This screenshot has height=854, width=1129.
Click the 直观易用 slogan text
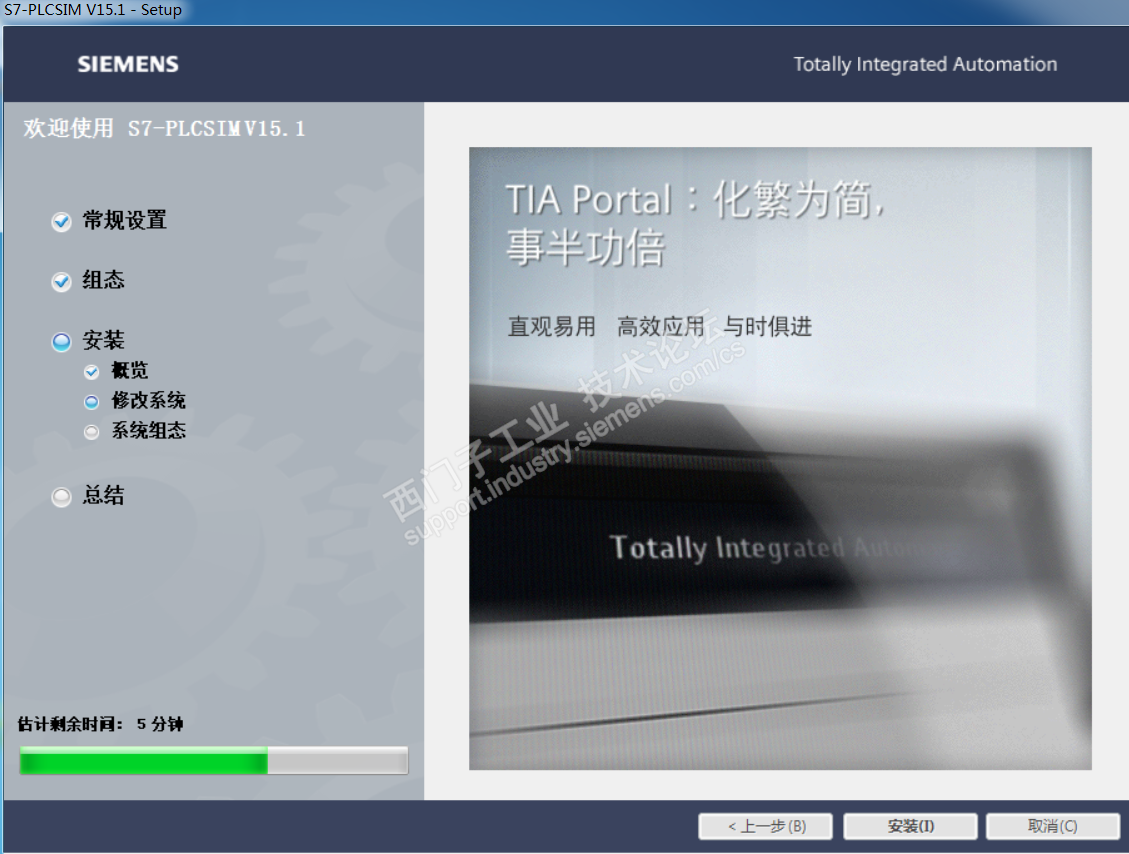552,326
